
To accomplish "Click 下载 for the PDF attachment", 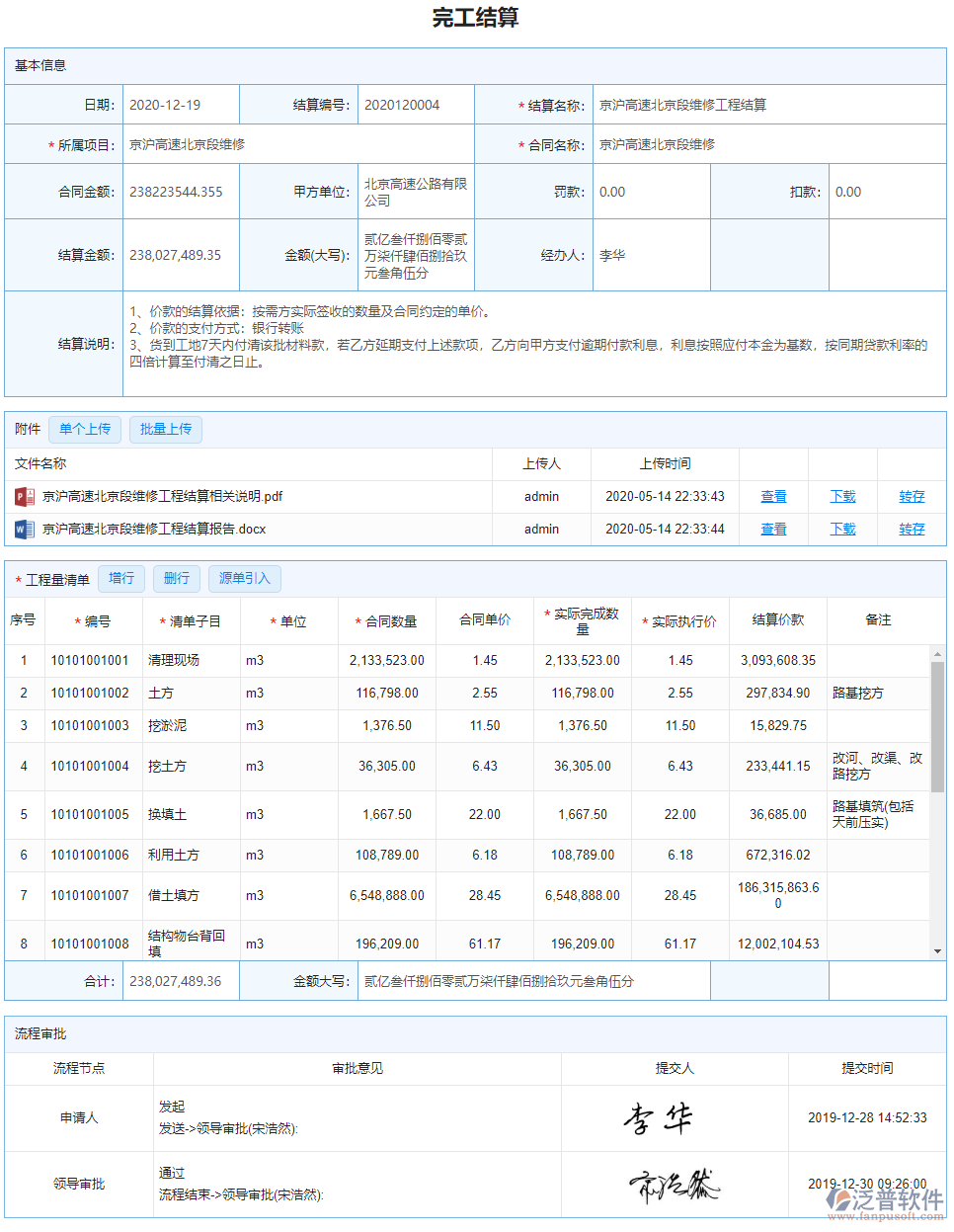I will click(842, 496).
